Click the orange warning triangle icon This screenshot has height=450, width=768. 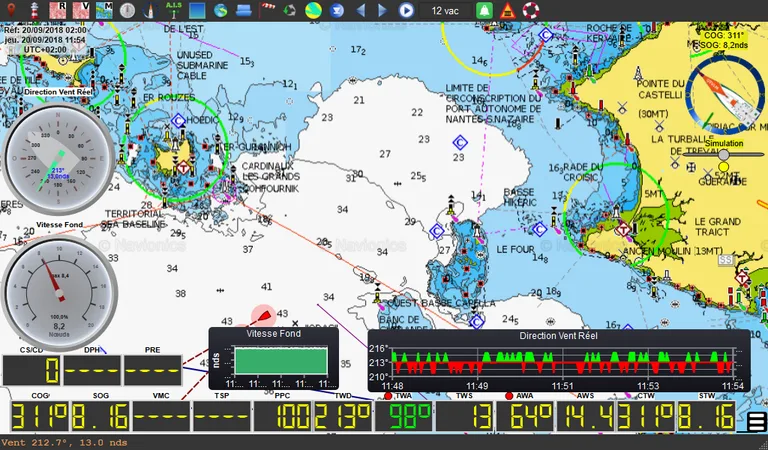pos(507,10)
